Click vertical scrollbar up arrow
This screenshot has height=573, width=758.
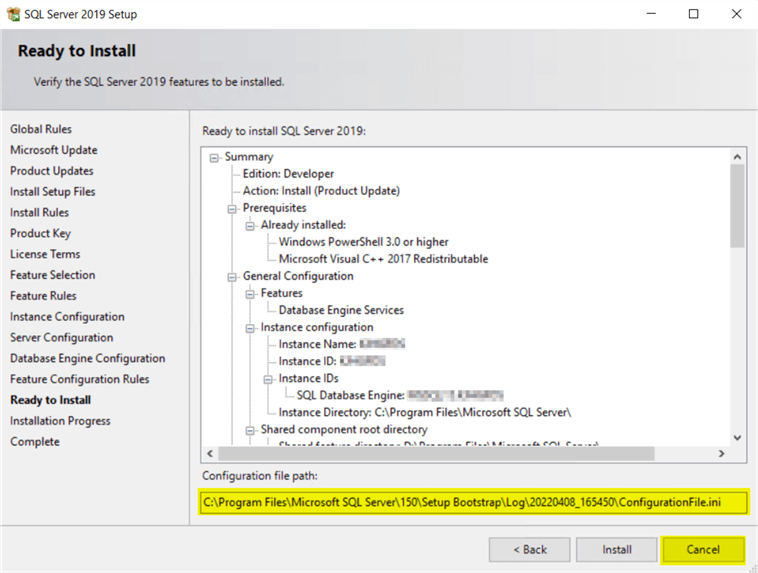737,157
